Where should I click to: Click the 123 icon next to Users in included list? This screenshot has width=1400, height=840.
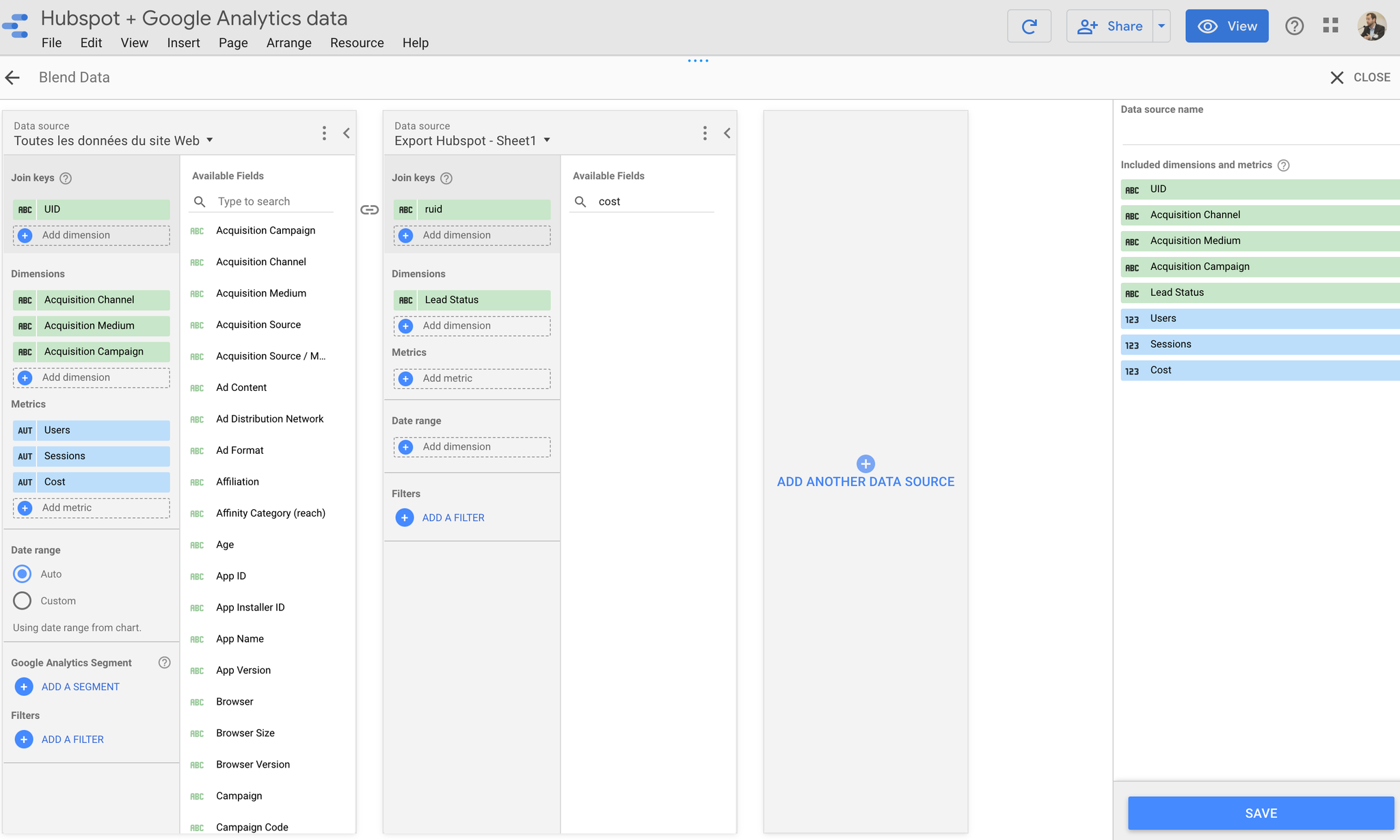(x=1132, y=319)
